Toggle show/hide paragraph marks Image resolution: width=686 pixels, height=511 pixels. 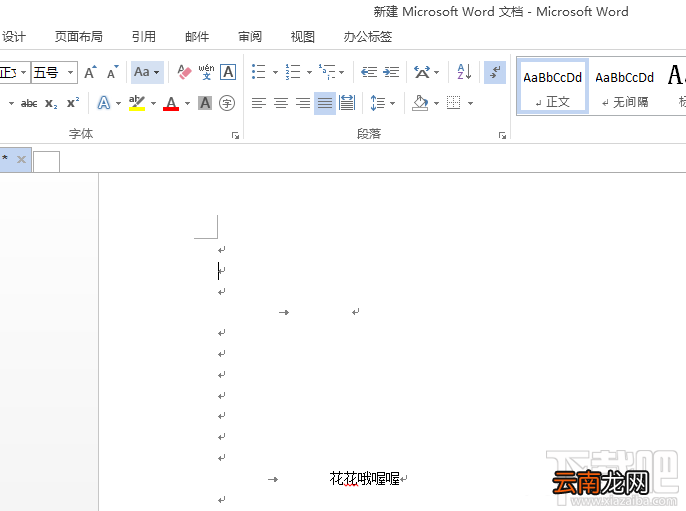(495, 72)
